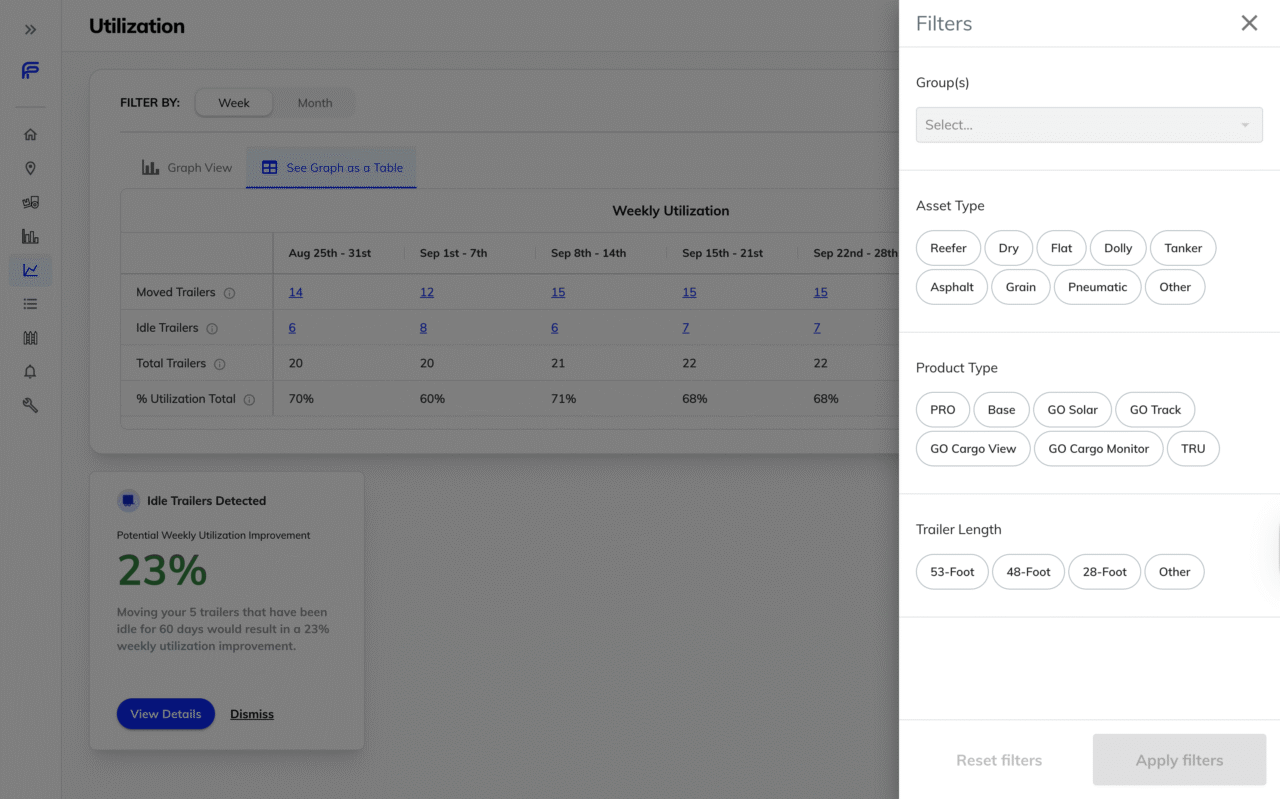Click the trailer assets sidebar icon

pos(30,202)
